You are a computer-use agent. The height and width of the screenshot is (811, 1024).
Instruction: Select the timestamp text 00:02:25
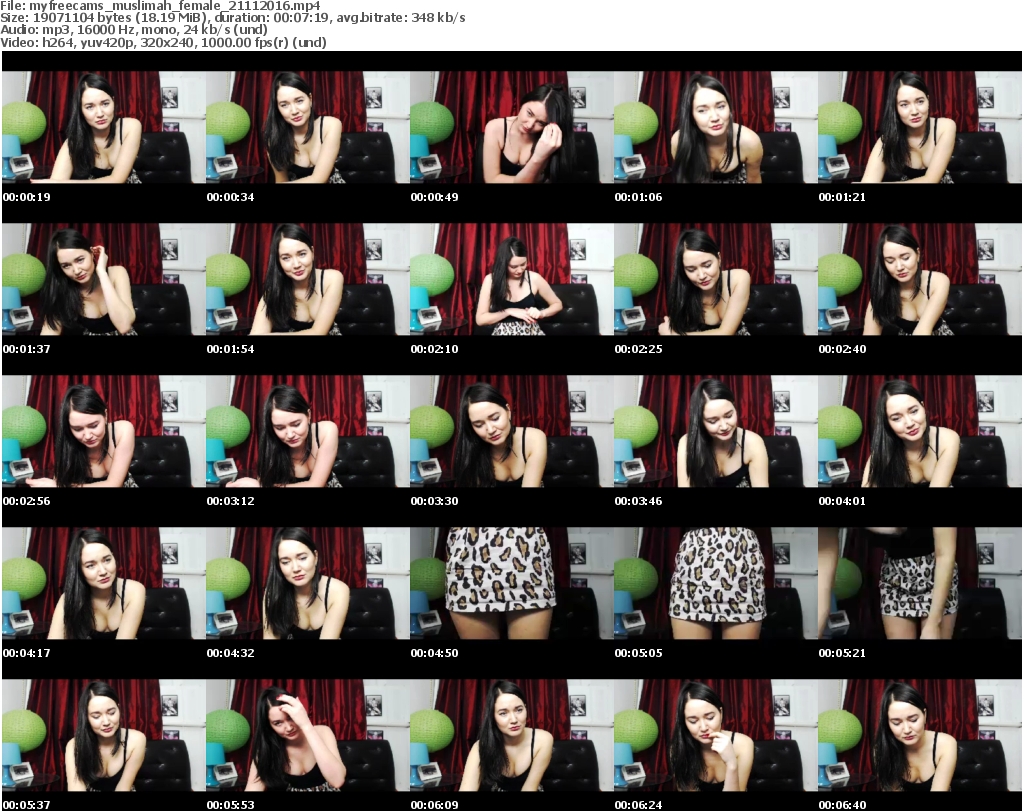coord(638,349)
